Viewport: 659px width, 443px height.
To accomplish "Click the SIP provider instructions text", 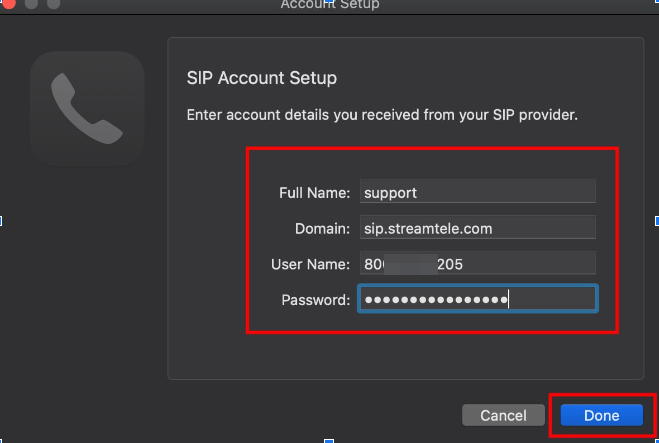I will (382, 115).
